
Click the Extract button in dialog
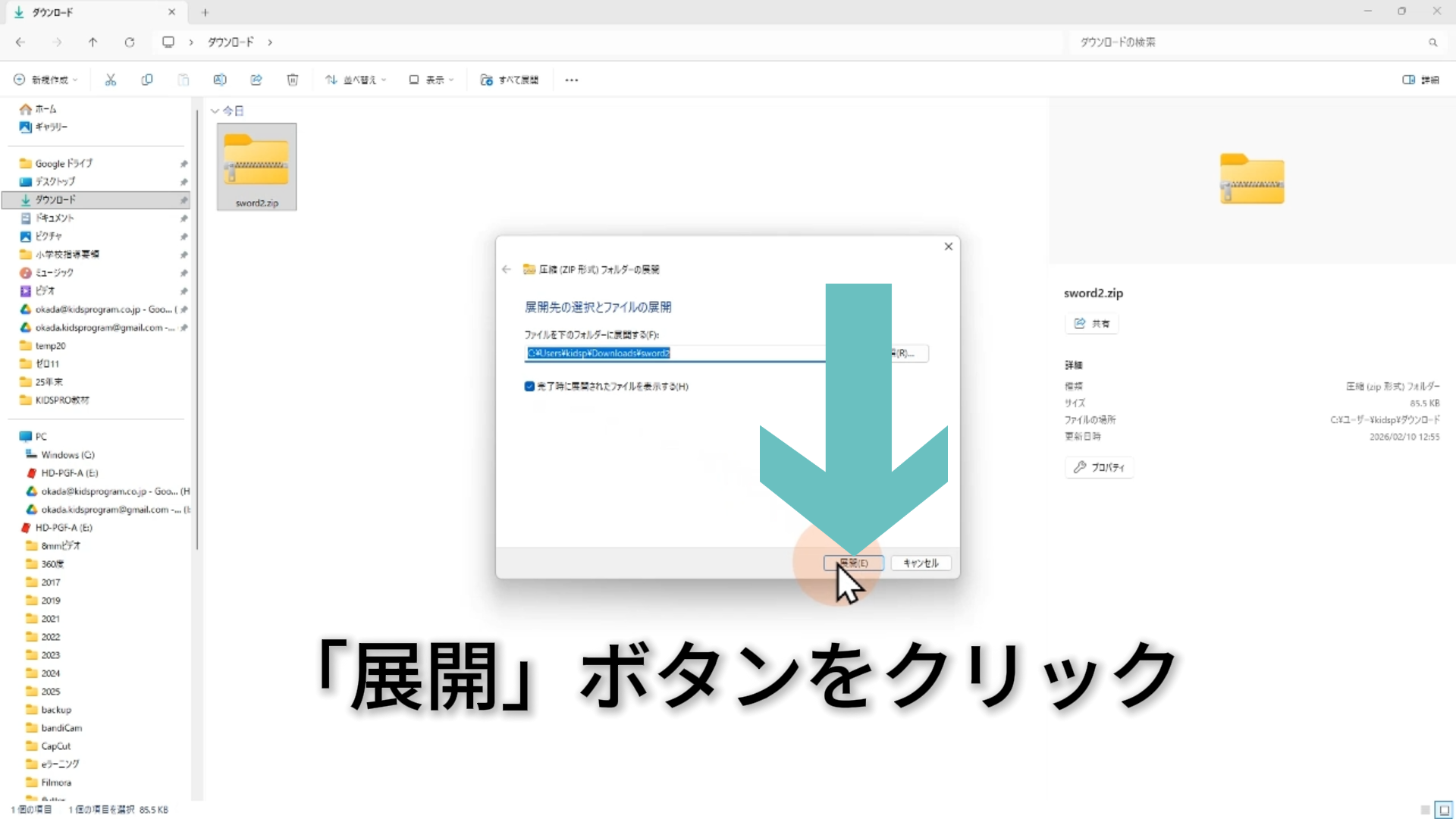853,563
